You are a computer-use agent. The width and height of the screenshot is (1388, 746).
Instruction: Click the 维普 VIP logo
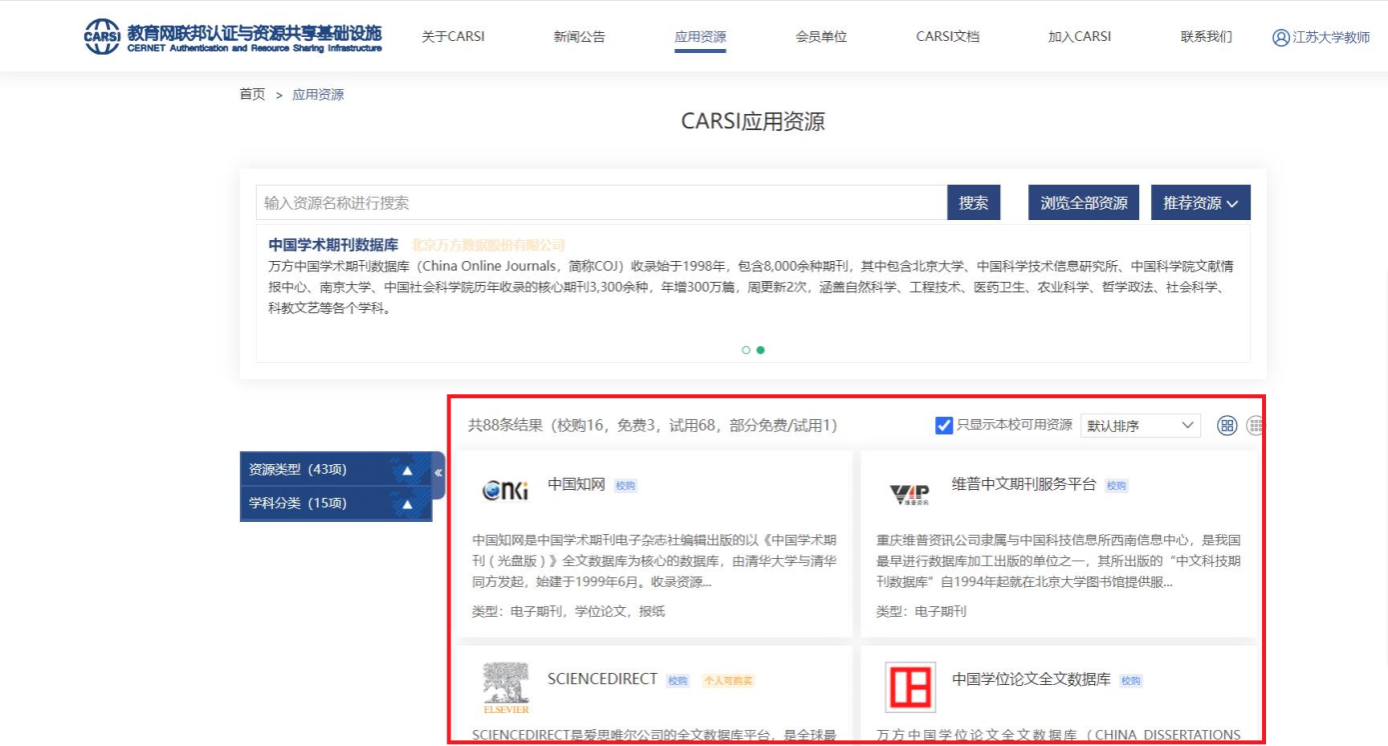909,494
